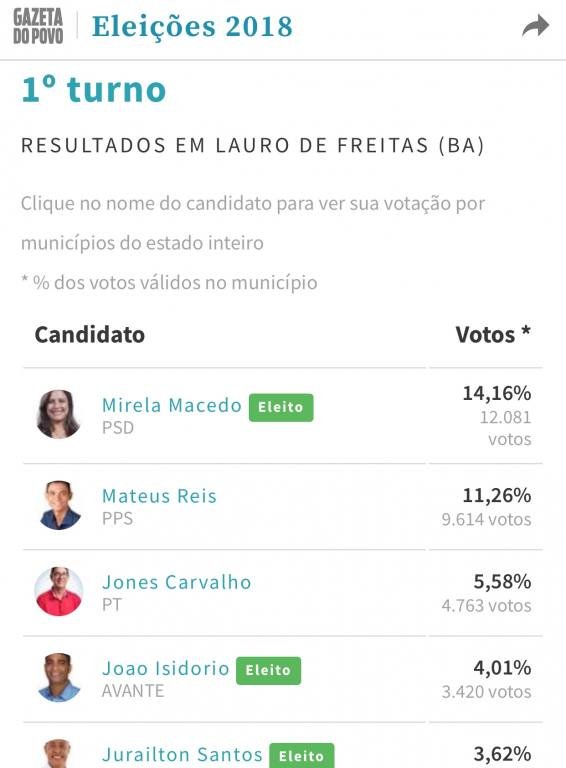Click the Eleito badge beside Joao Isidorio
Screen dimensions: 566x768
pos(268,671)
